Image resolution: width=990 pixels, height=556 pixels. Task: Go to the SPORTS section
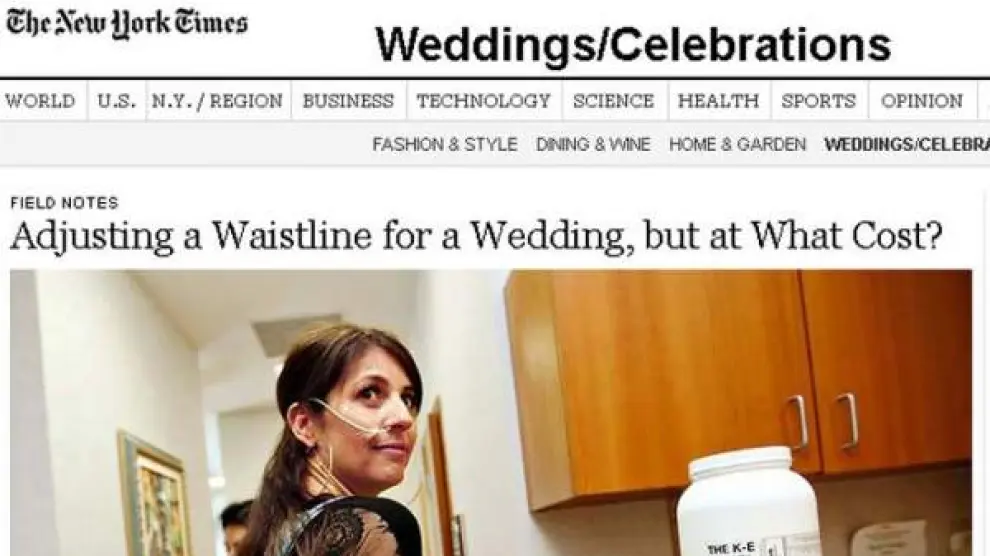(x=819, y=101)
